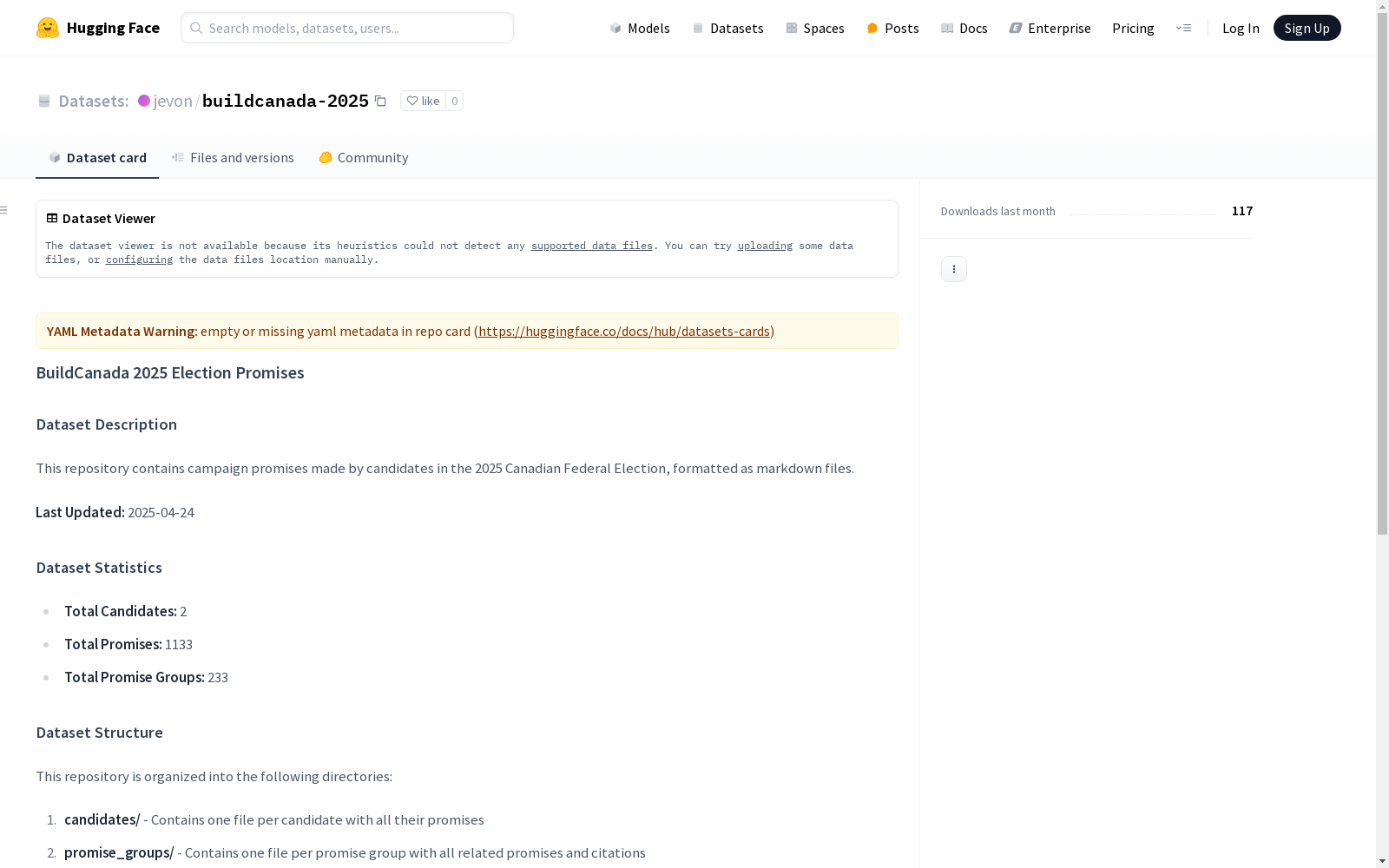Open Models in top navigation

(x=640, y=28)
